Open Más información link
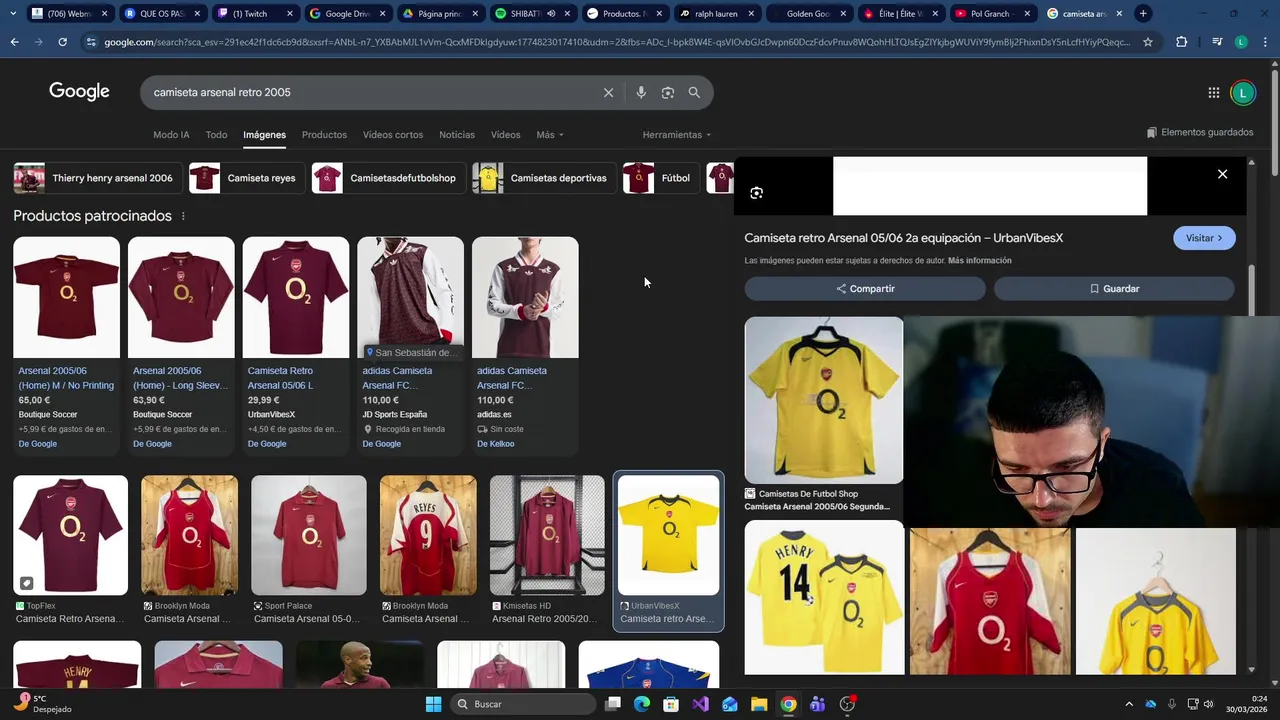This screenshot has width=1280, height=720. coord(979,261)
